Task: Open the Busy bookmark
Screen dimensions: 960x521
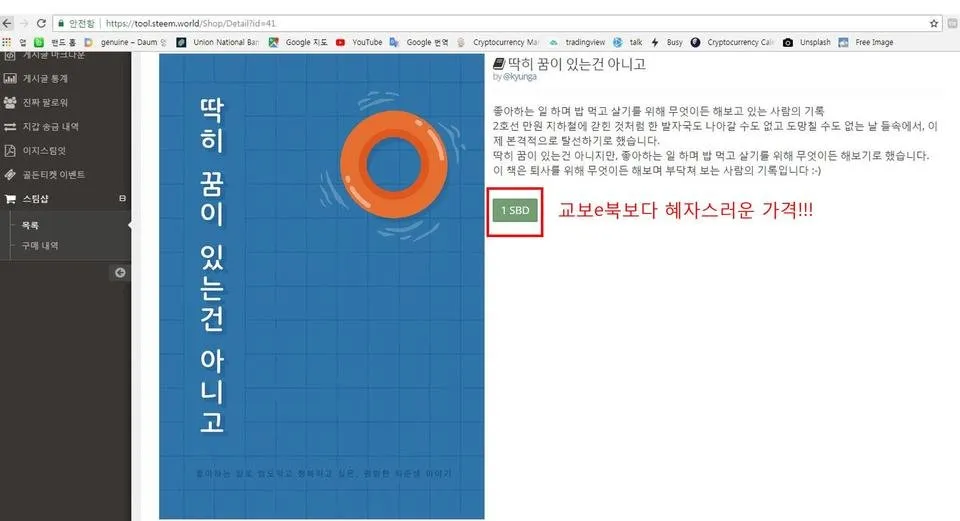Action: (x=667, y=42)
